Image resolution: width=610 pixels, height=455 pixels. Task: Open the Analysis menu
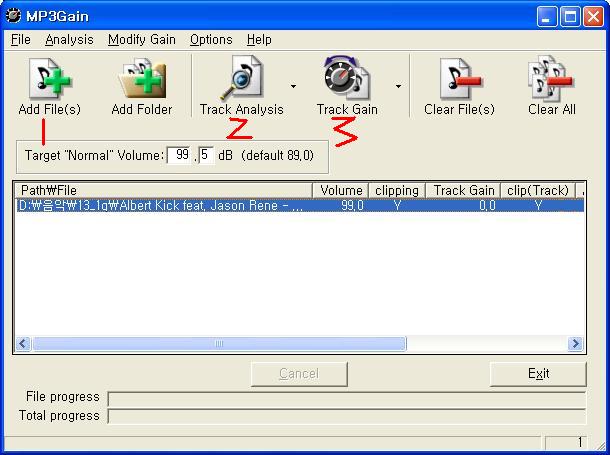[x=69, y=40]
